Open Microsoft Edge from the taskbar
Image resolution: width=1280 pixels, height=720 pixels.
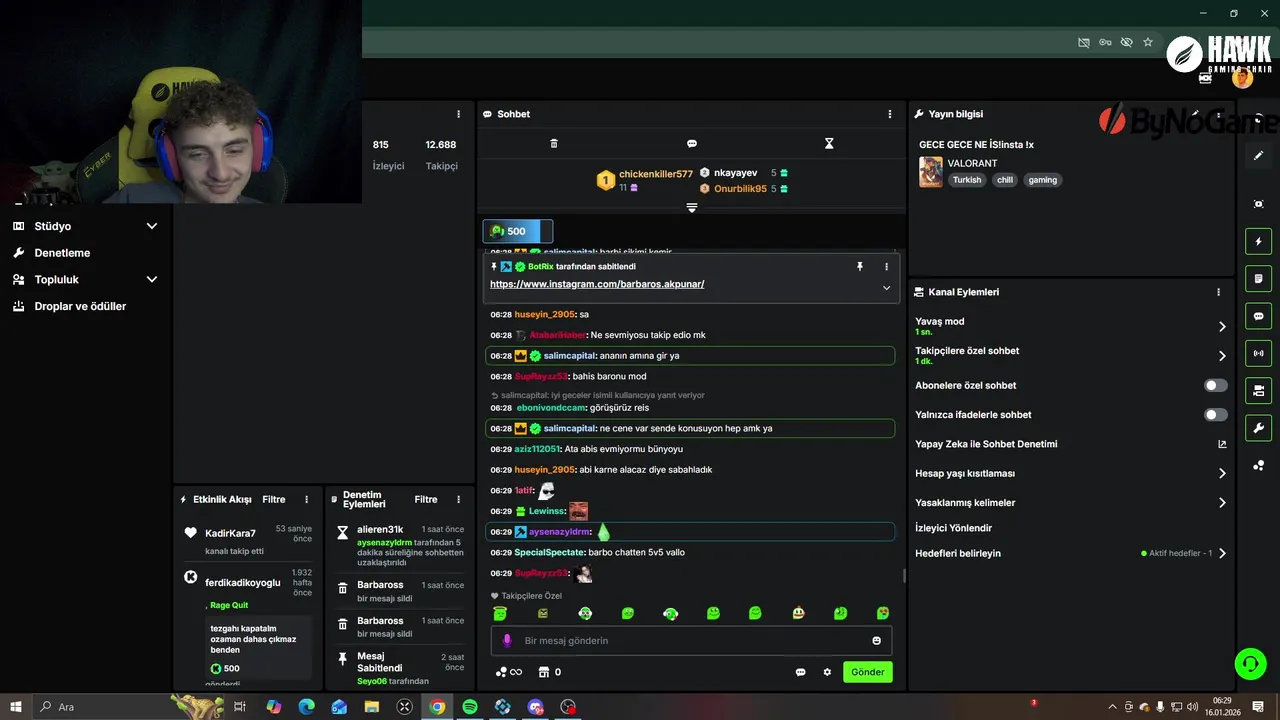(x=306, y=707)
